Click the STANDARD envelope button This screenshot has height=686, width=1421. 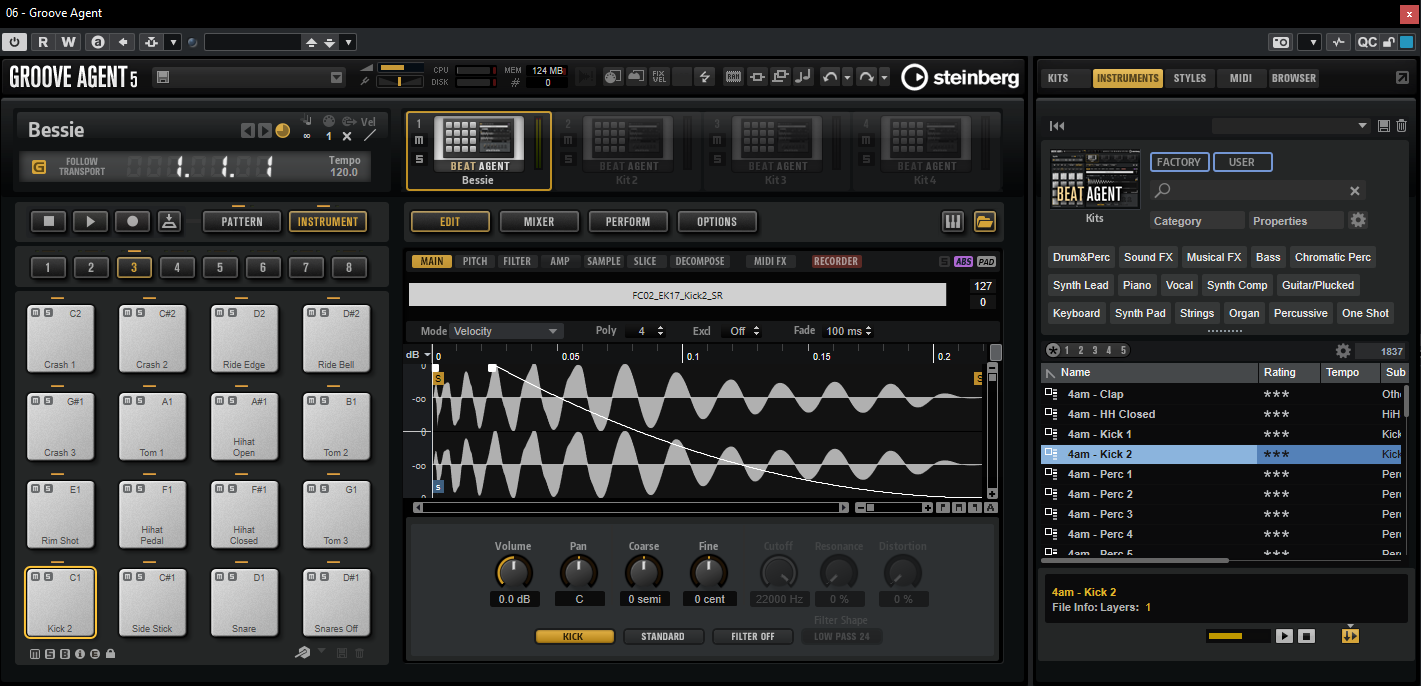[x=663, y=636]
